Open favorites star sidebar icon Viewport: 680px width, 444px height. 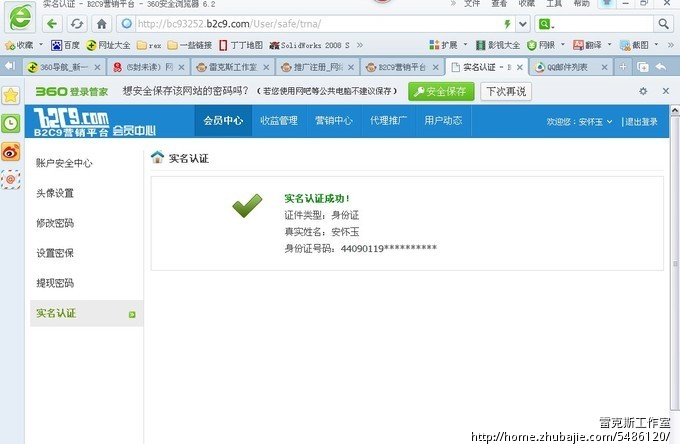click(11, 95)
